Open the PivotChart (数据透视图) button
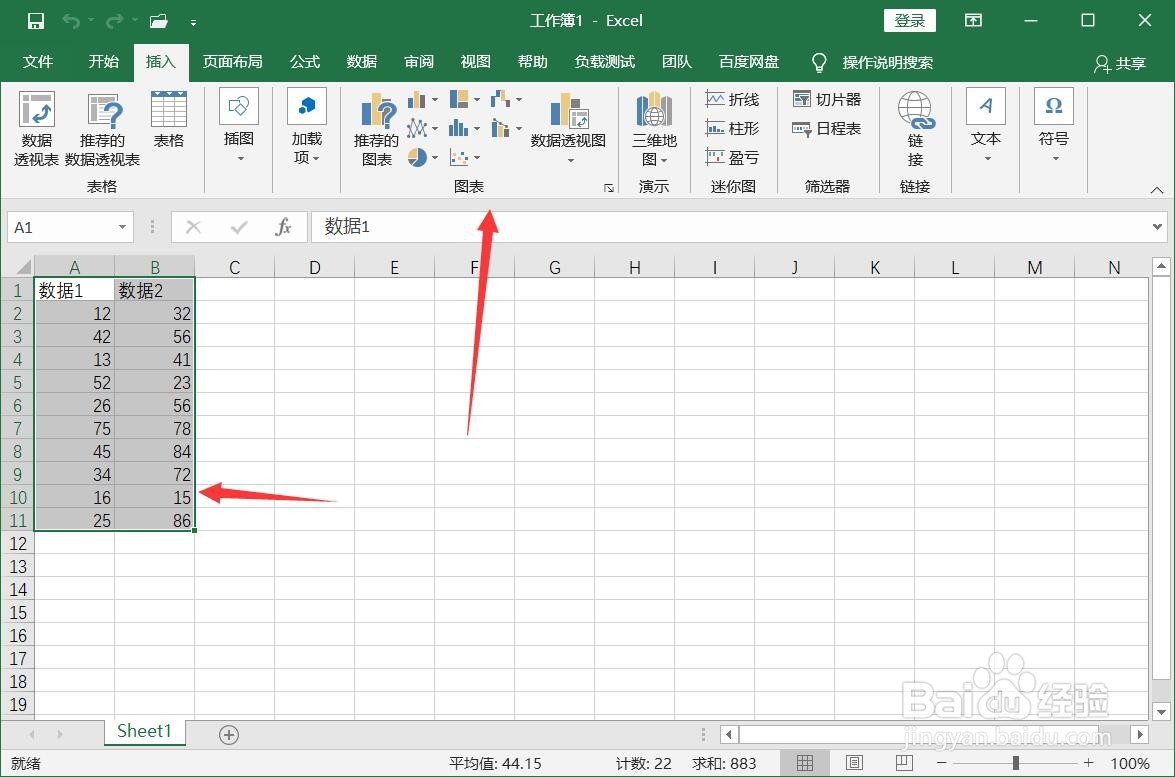Image resolution: width=1175 pixels, height=777 pixels. pos(569,127)
